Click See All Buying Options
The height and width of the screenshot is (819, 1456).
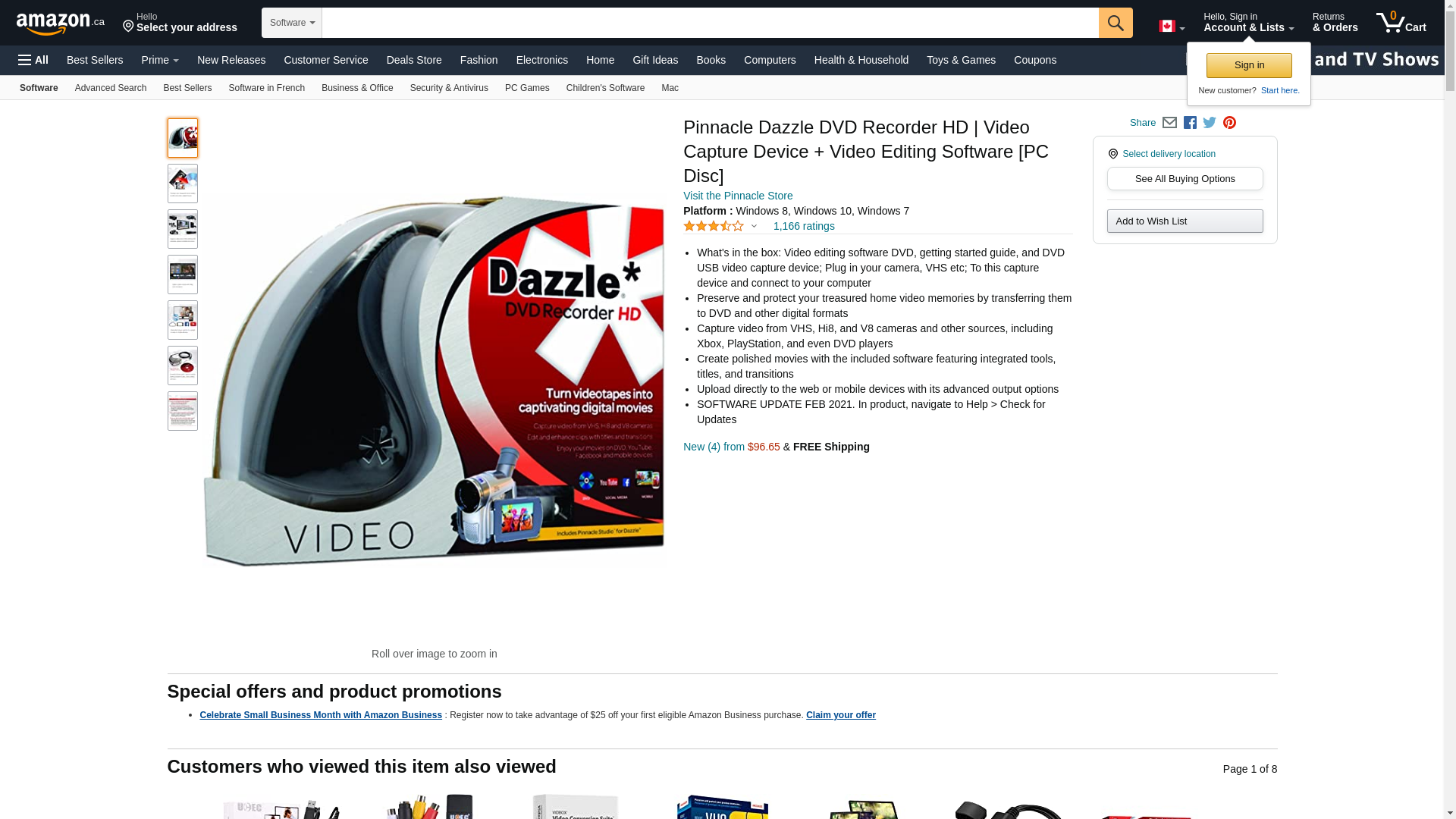pyautogui.click(x=1185, y=179)
